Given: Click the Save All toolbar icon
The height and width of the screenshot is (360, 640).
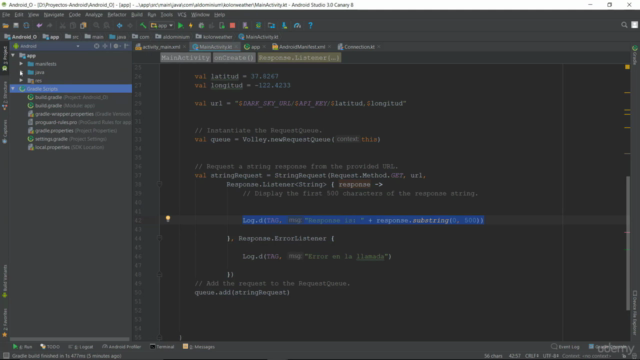Looking at the screenshot, I should (x=16, y=25).
